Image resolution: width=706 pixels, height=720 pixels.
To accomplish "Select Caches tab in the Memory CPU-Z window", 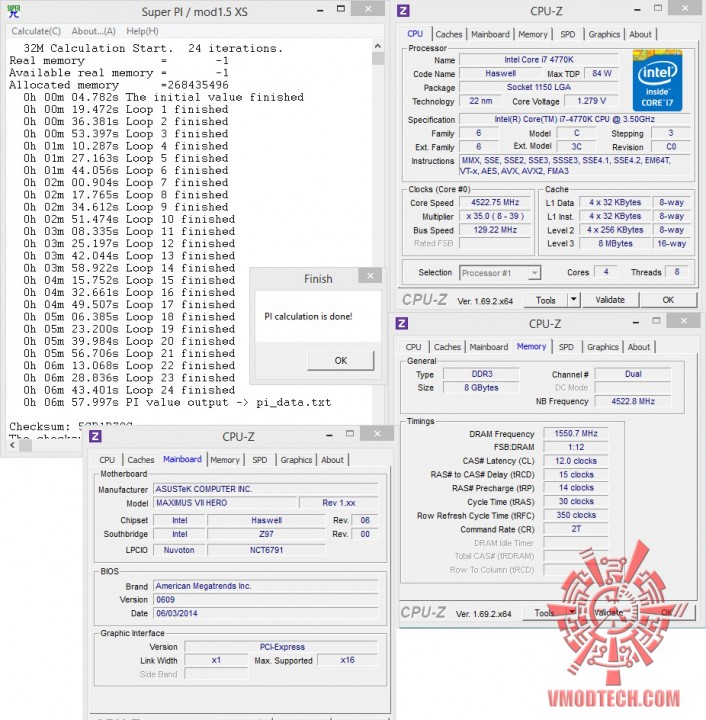I will [447, 347].
